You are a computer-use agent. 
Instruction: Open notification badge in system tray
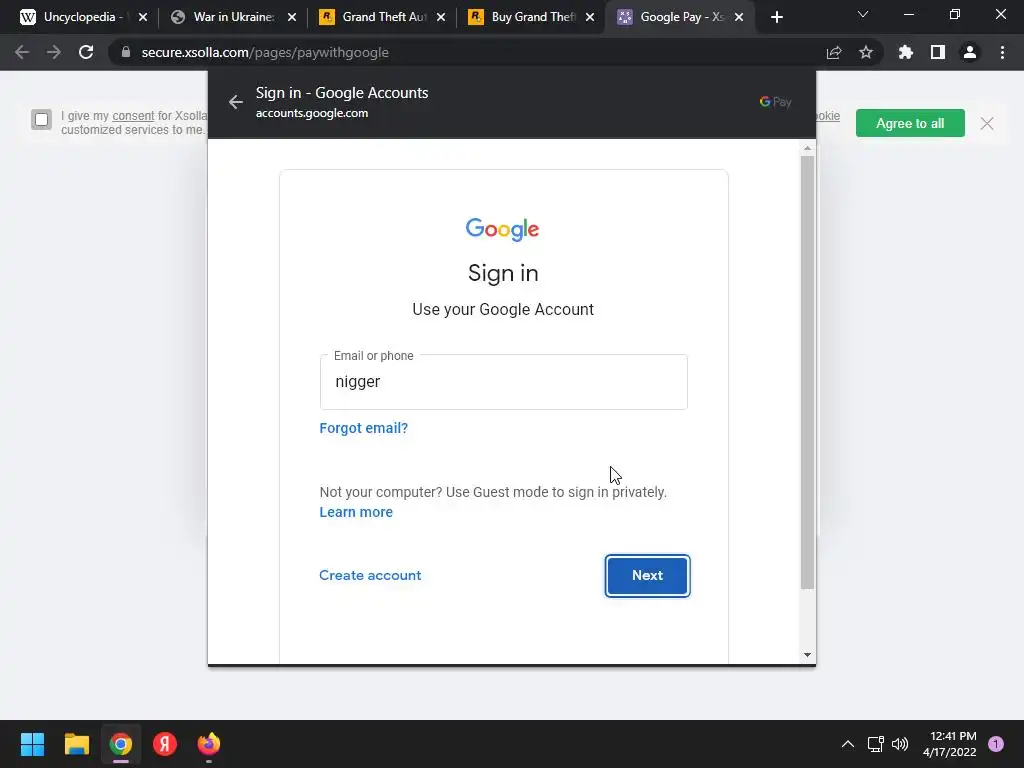pos(996,743)
